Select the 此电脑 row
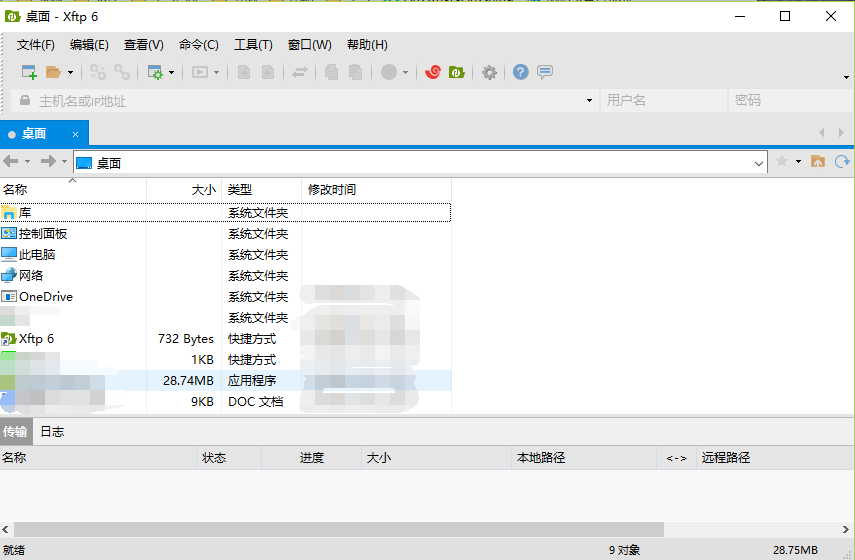This screenshot has width=855, height=560. pyautogui.click(x=226, y=255)
